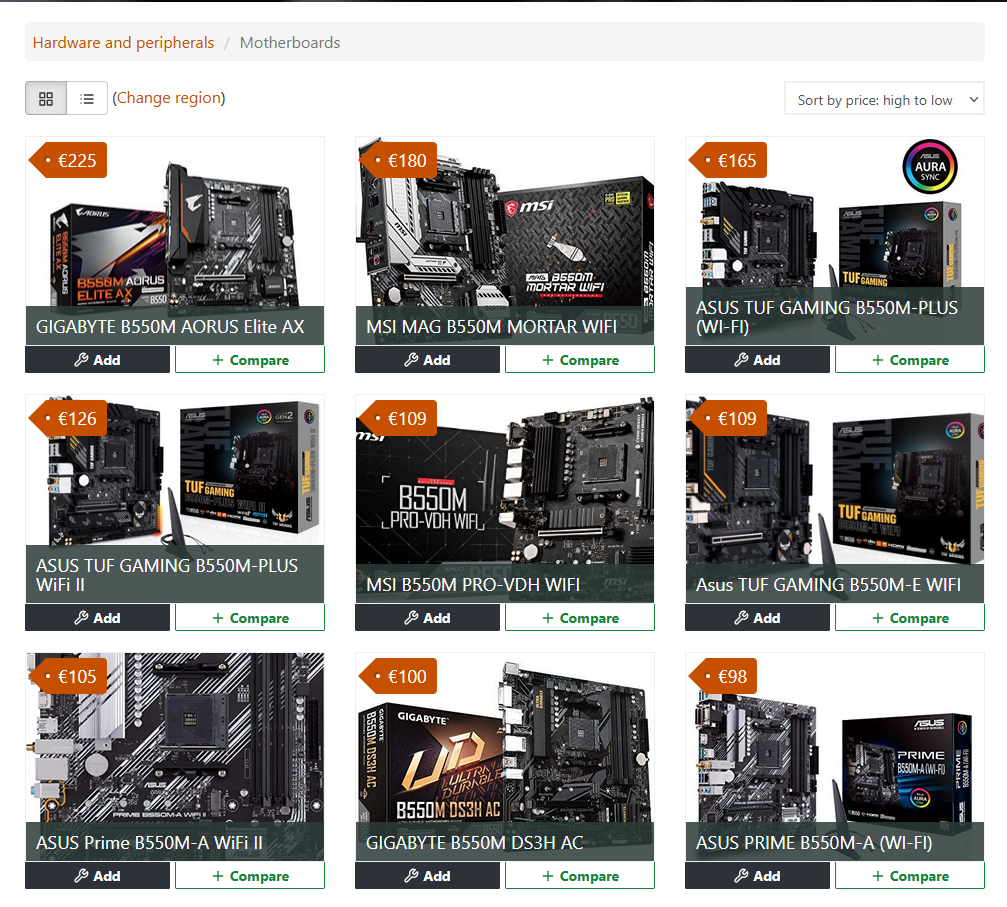Add MSI B550M PRO-VDH WIFI

428,618
